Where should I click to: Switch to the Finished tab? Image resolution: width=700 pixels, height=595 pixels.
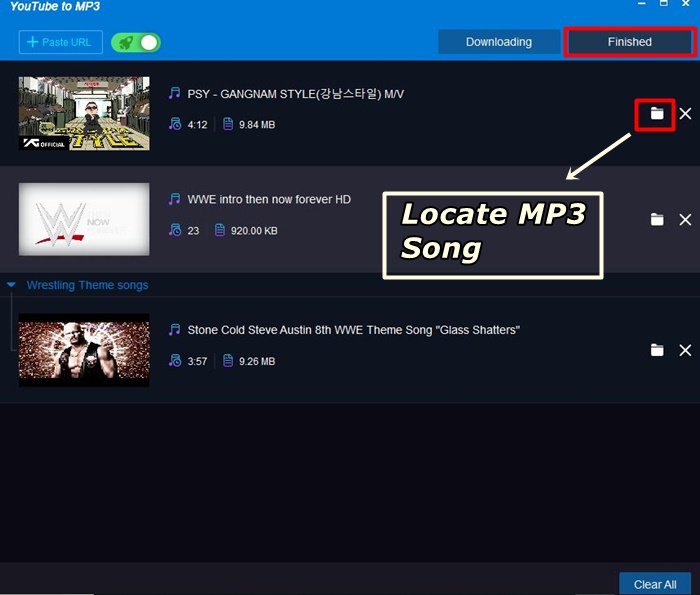(629, 42)
